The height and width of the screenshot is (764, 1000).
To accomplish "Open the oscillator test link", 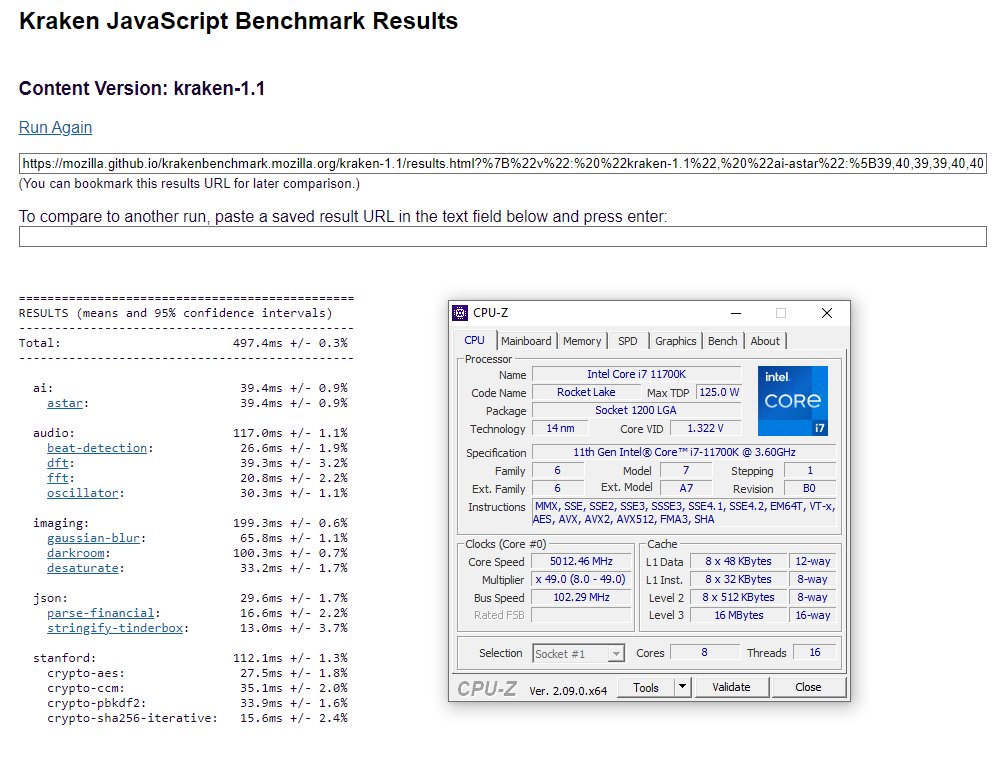I will click(x=83, y=493).
